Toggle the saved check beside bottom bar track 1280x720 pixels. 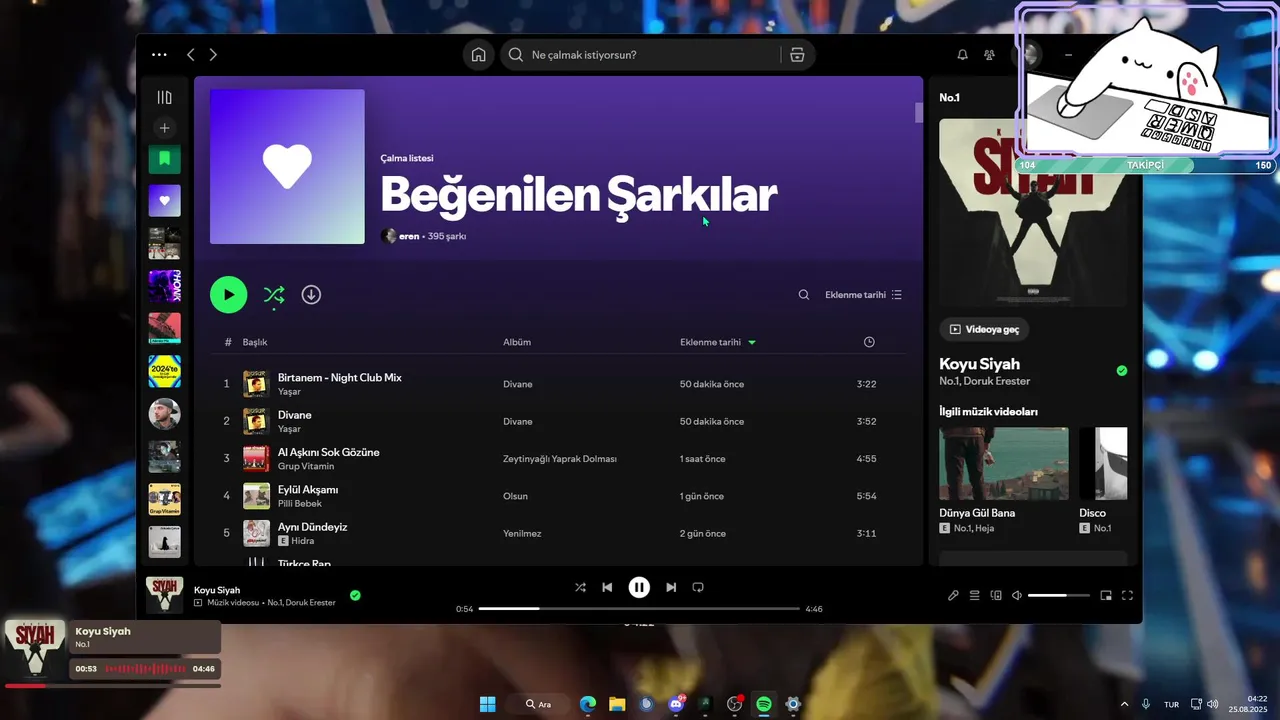tap(355, 595)
